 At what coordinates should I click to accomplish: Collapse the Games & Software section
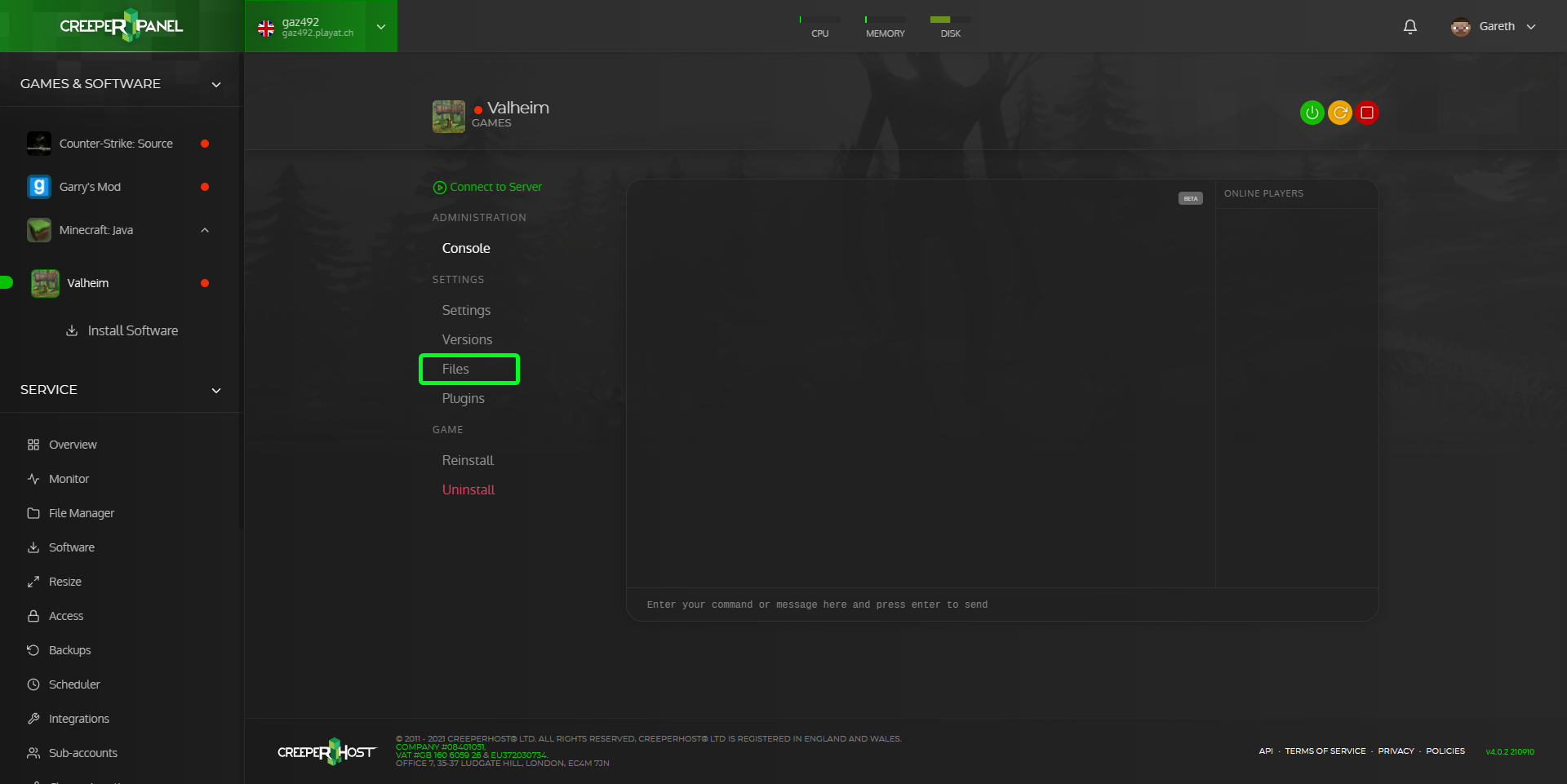click(216, 84)
